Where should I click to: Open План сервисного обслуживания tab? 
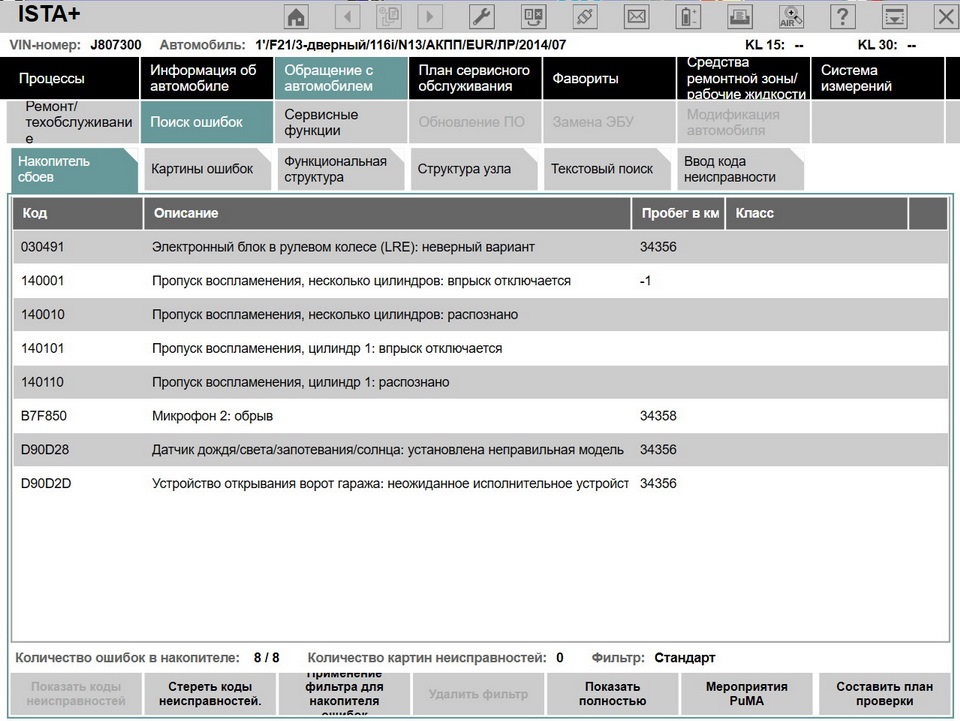[475, 78]
